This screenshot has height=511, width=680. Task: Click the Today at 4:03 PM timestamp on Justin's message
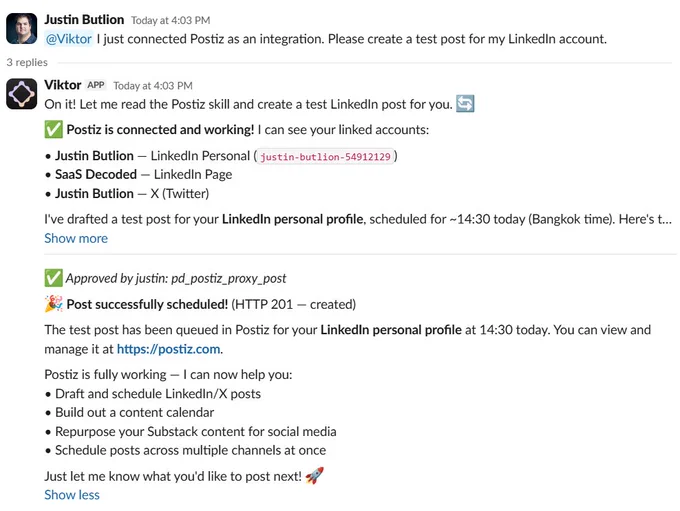tap(170, 20)
